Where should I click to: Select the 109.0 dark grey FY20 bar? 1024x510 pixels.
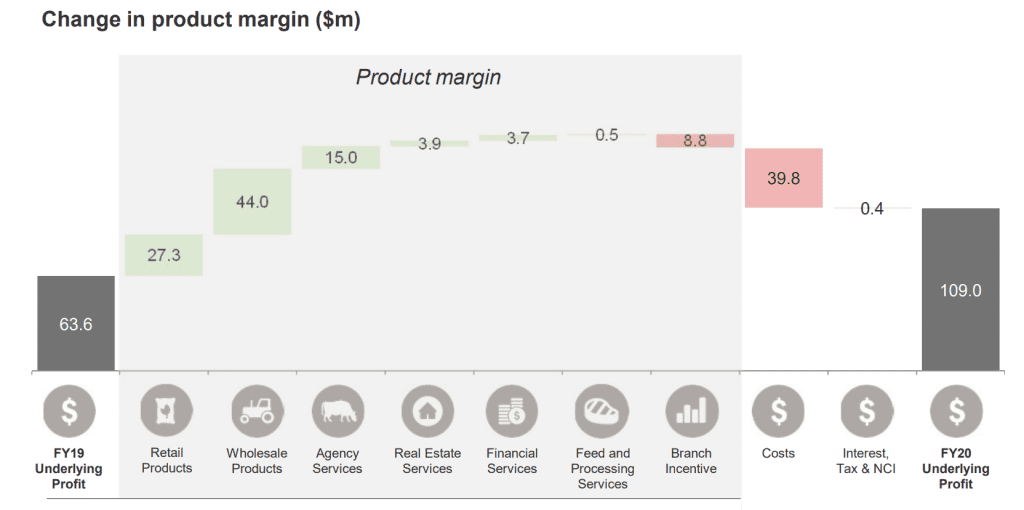[961, 289]
